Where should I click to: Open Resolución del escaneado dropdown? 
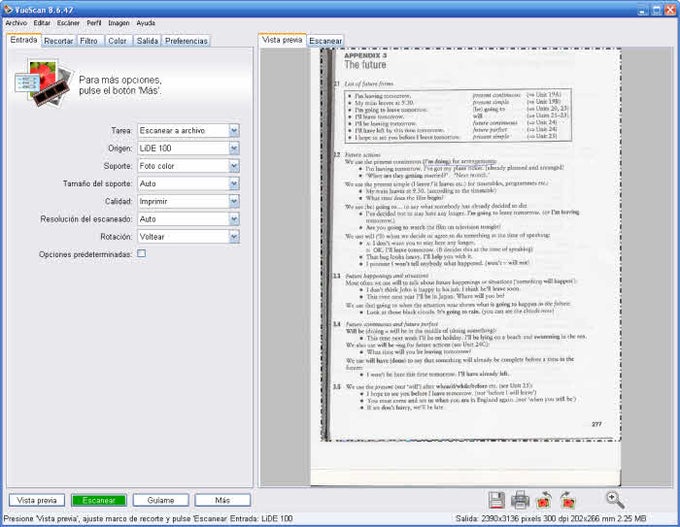(x=188, y=219)
